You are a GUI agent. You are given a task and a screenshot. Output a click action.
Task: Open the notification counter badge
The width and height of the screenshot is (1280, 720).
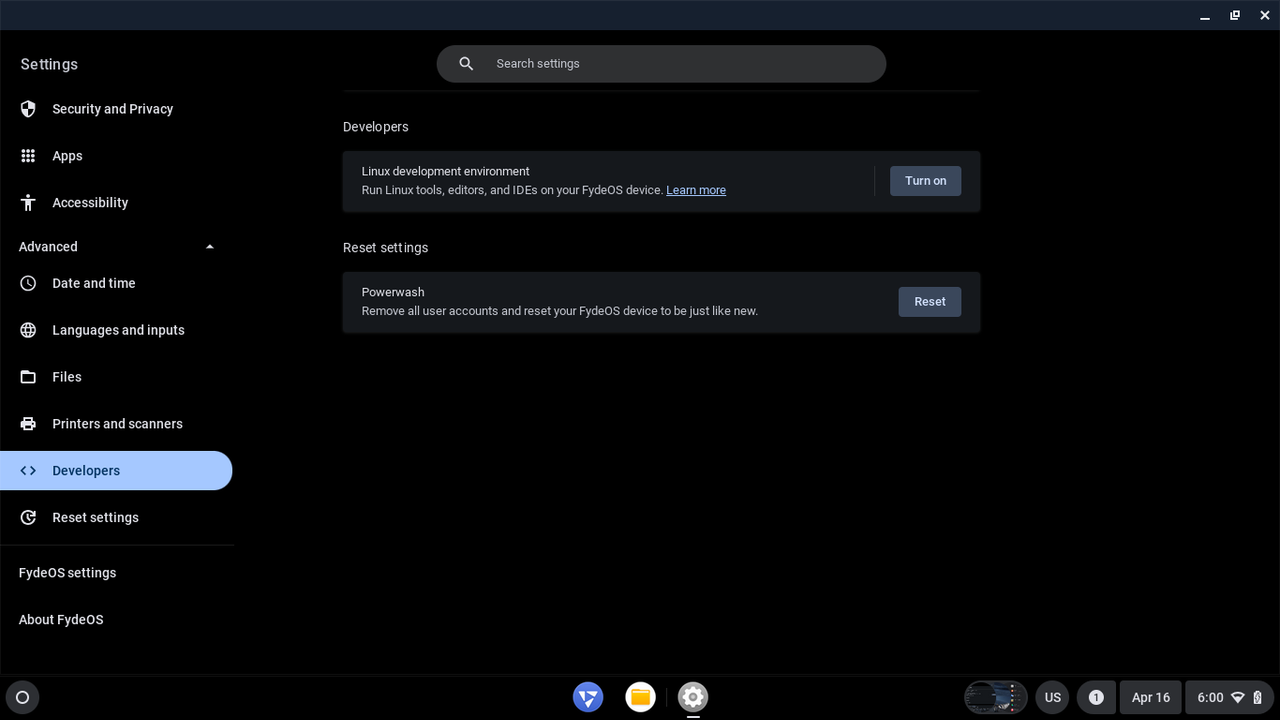click(1096, 697)
